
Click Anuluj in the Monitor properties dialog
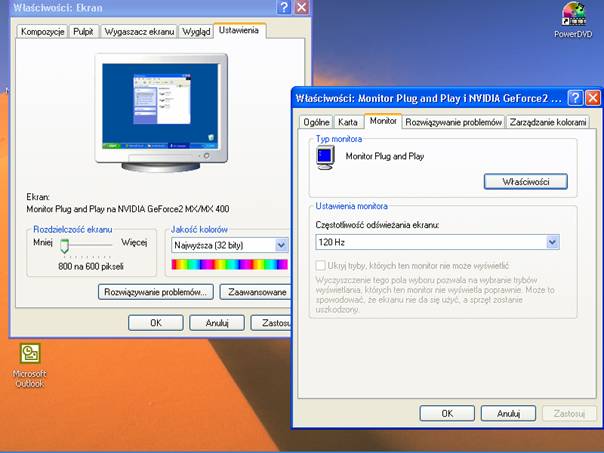pos(508,413)
